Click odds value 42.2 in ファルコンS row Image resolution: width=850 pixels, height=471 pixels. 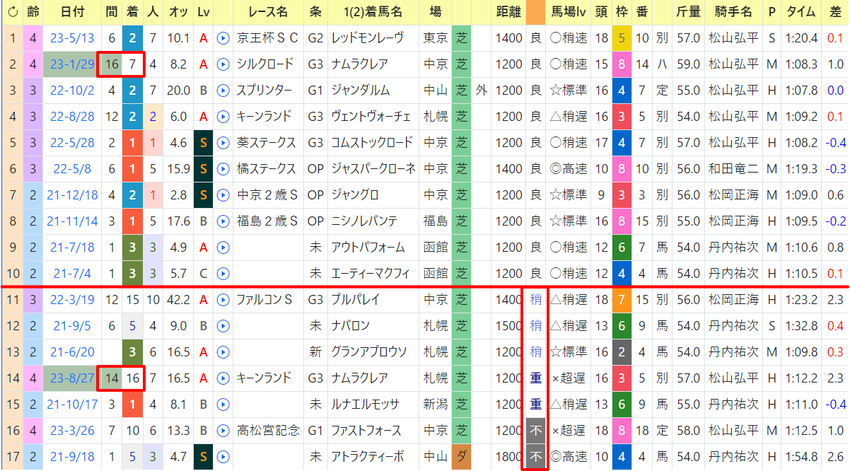click(x=178, y=300)
